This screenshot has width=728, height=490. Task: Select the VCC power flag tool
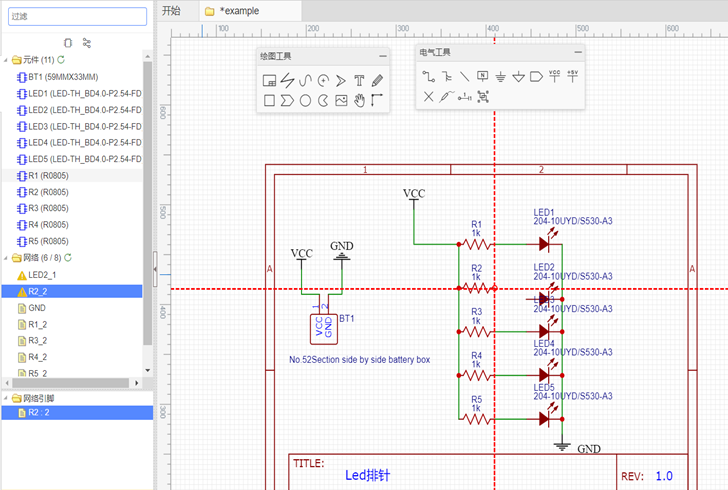[x=555, y=76]
